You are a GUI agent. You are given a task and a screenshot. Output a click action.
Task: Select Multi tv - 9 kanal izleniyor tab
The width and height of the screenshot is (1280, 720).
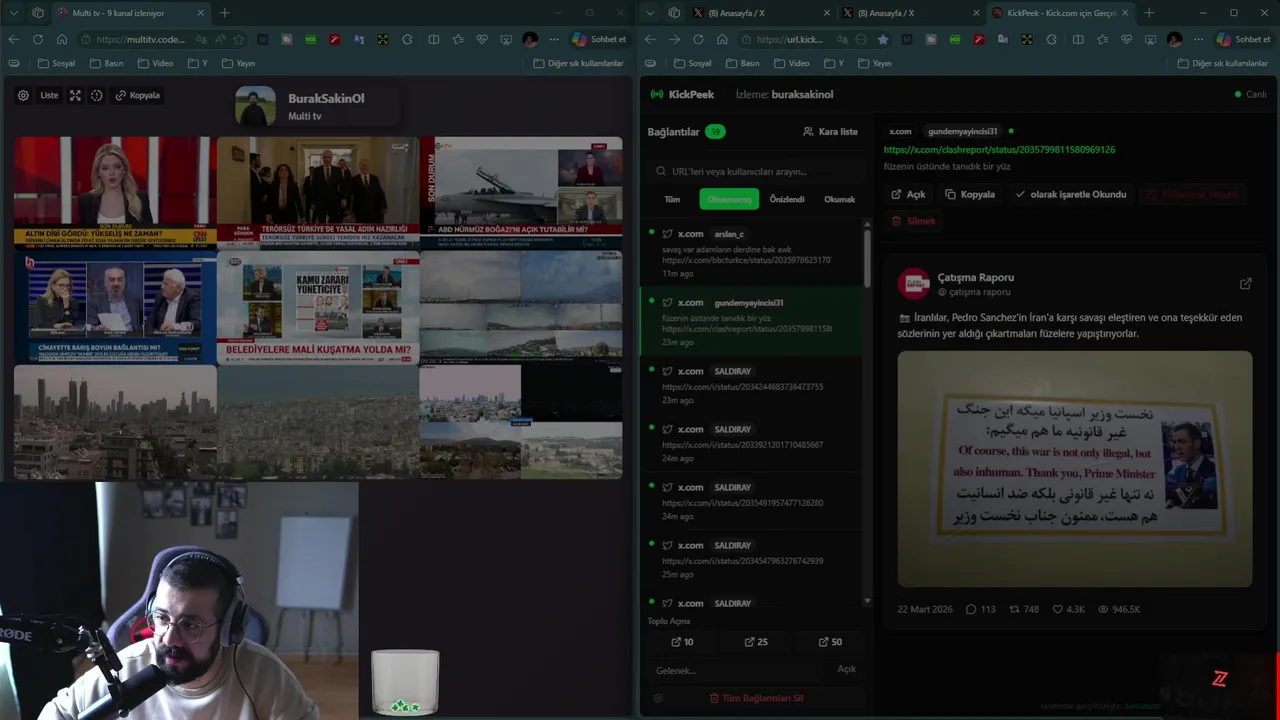(x=130, y=13)
